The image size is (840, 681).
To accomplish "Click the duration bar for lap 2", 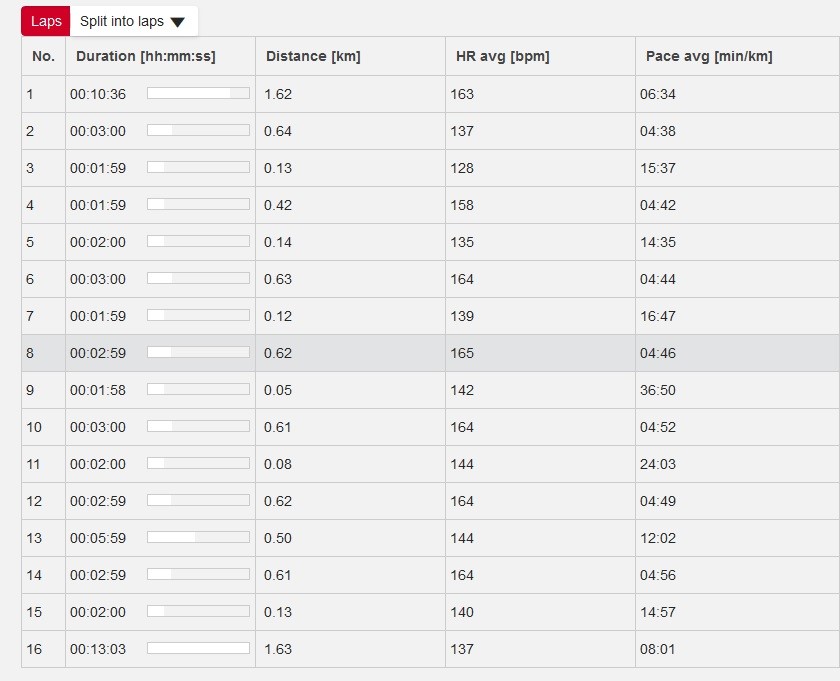I will pyautogui.click(x=198, y=130).
